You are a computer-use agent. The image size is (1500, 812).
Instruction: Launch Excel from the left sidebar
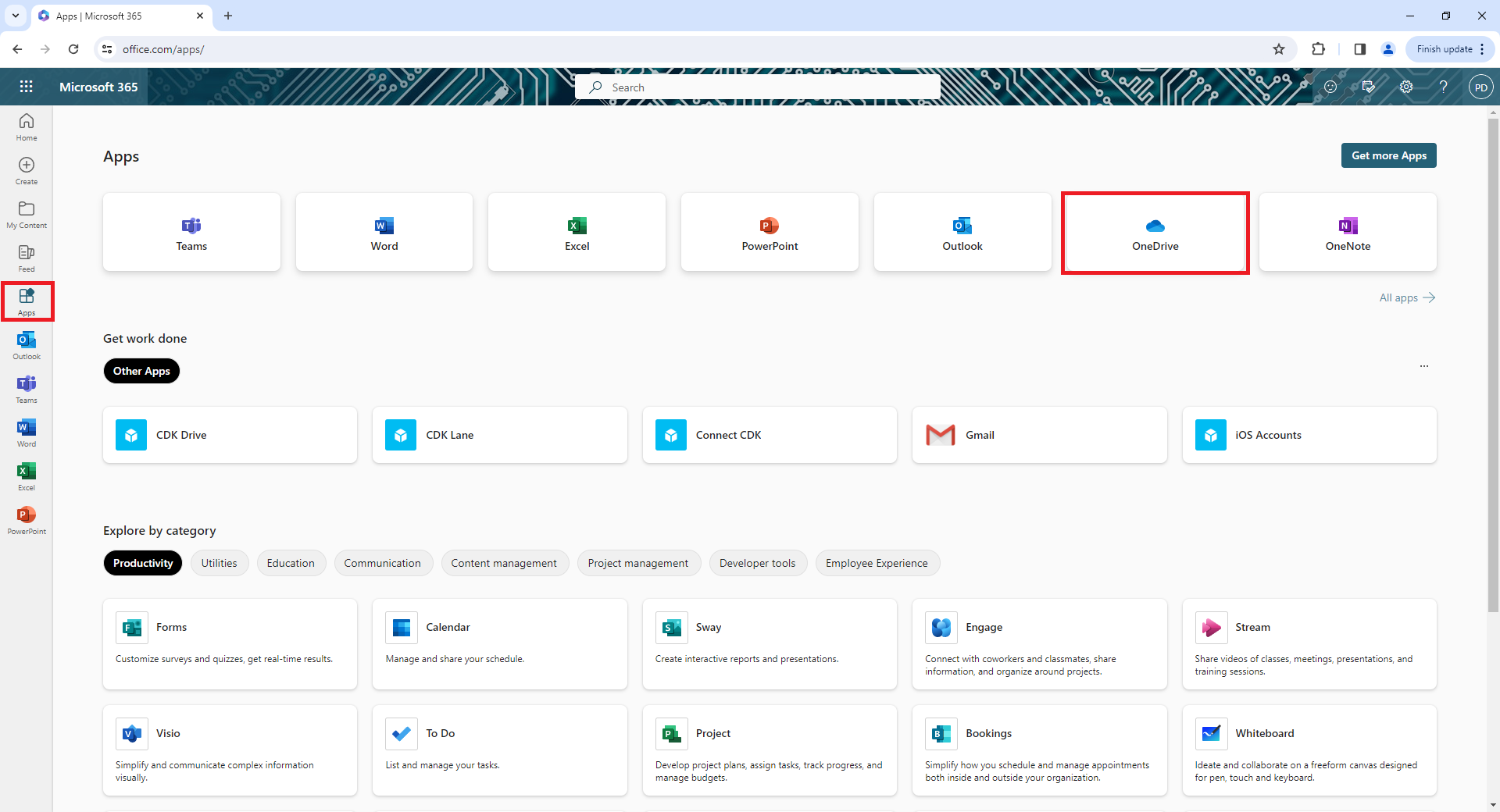pos(27,476)
